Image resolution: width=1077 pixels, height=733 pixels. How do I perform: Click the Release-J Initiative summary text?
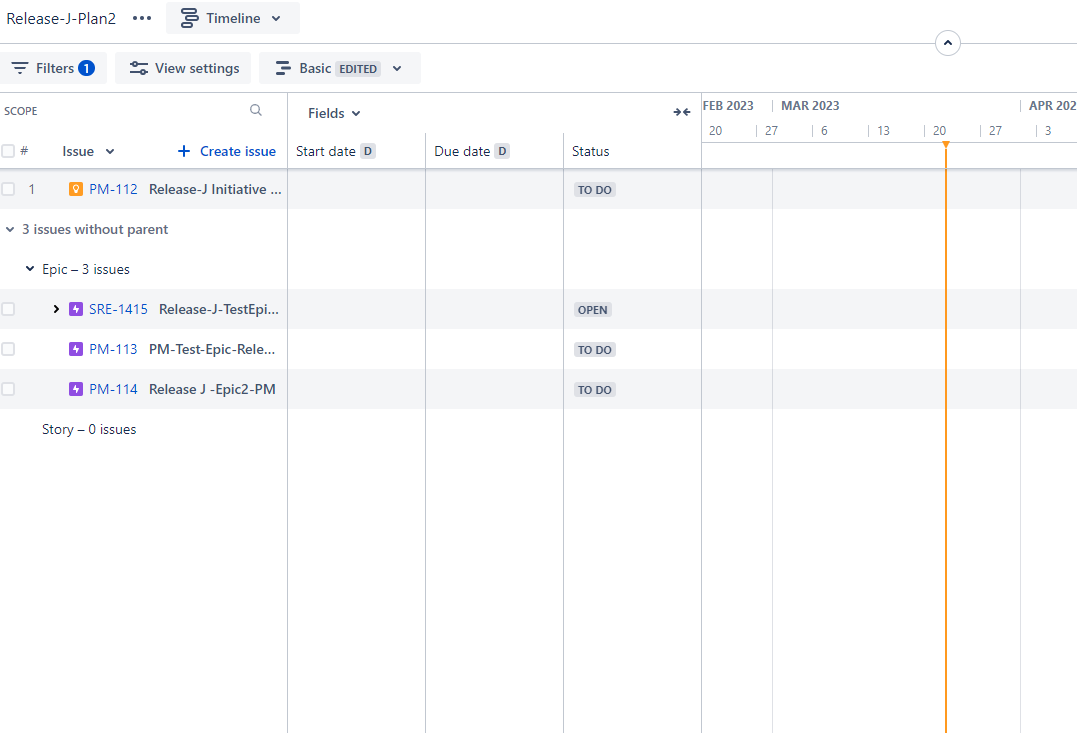(215, 189)
